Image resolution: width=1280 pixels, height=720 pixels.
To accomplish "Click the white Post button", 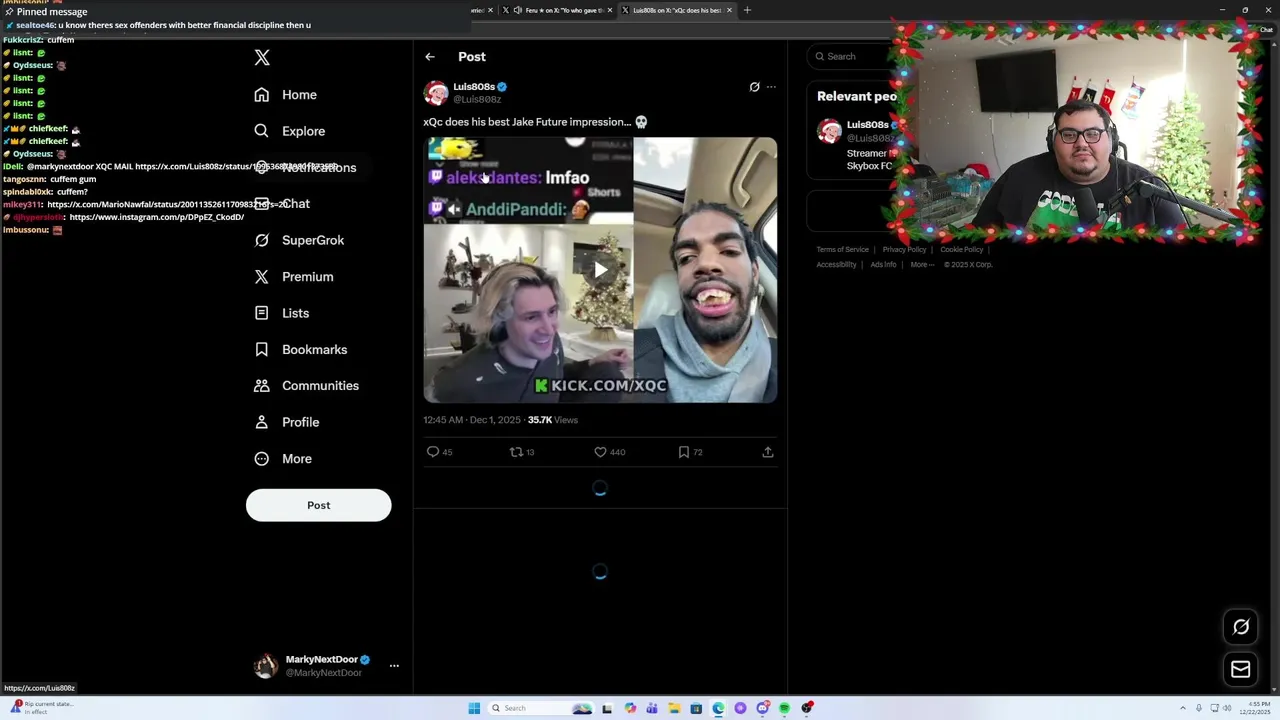I will pyautogui.click(x=318, y=505).
